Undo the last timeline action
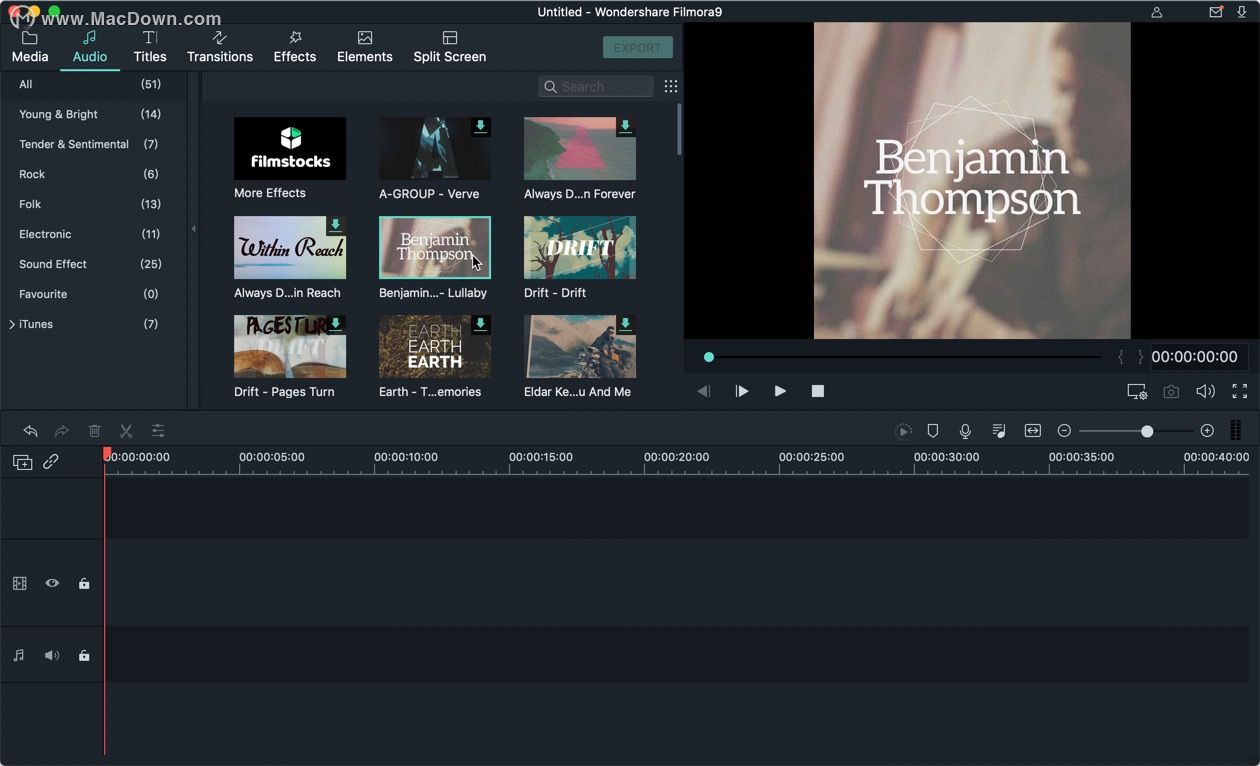 (x=30, y=431)
